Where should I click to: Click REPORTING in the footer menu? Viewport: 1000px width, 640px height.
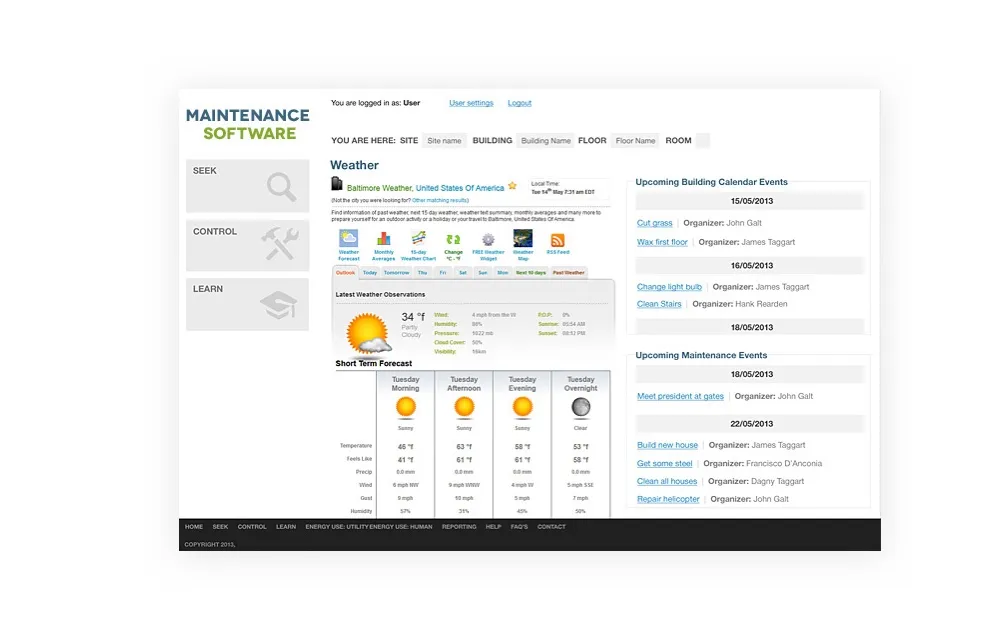click(459, 527)
